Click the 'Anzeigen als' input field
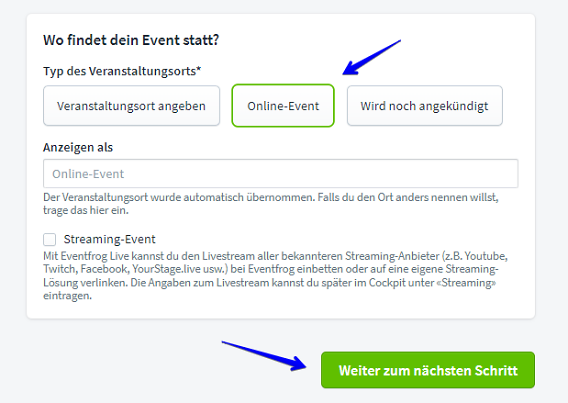Screen dimensions: 568x403 [x=280, y=174]
